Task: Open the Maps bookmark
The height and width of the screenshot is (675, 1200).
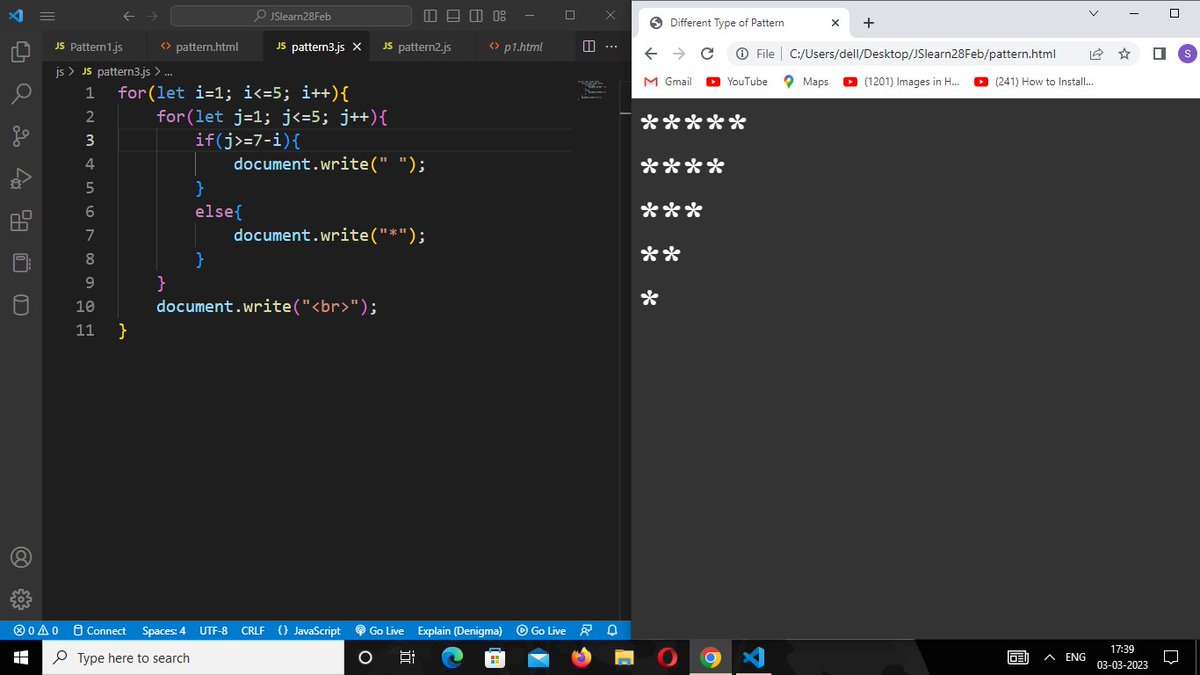Action: click(806, 81)
